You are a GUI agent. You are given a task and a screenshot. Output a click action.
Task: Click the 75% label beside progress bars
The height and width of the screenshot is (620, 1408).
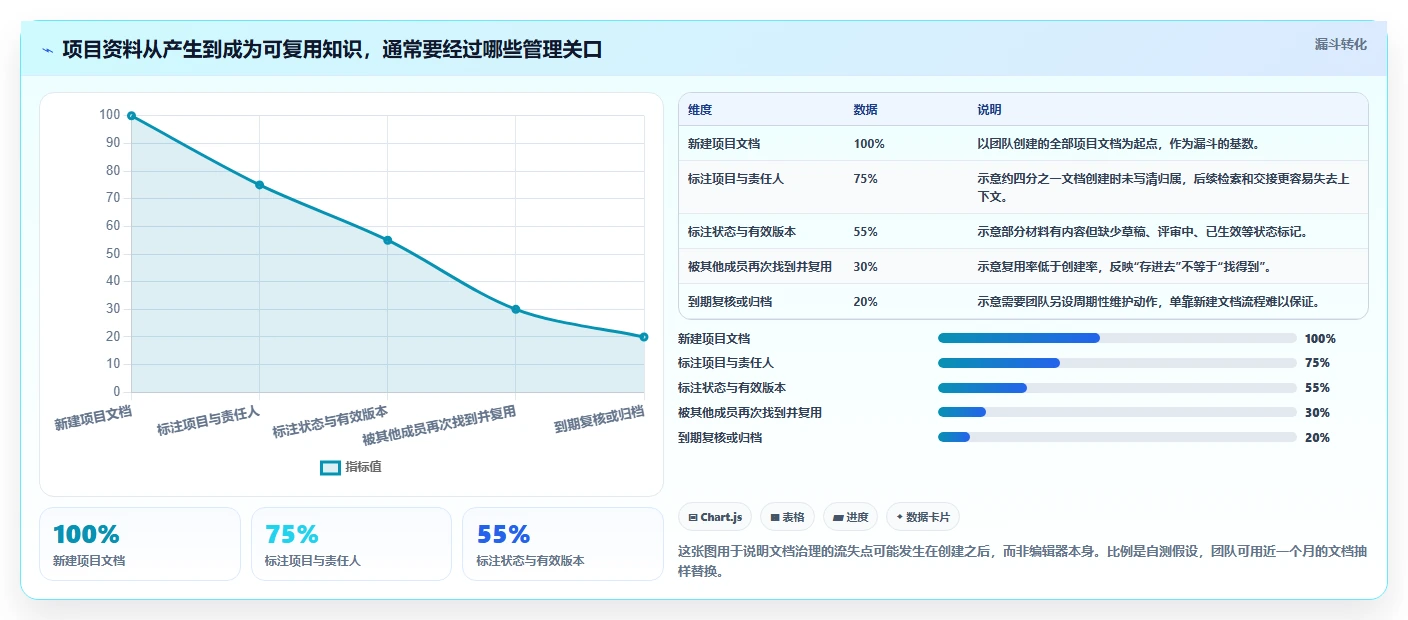click(x=1317, y=363)
